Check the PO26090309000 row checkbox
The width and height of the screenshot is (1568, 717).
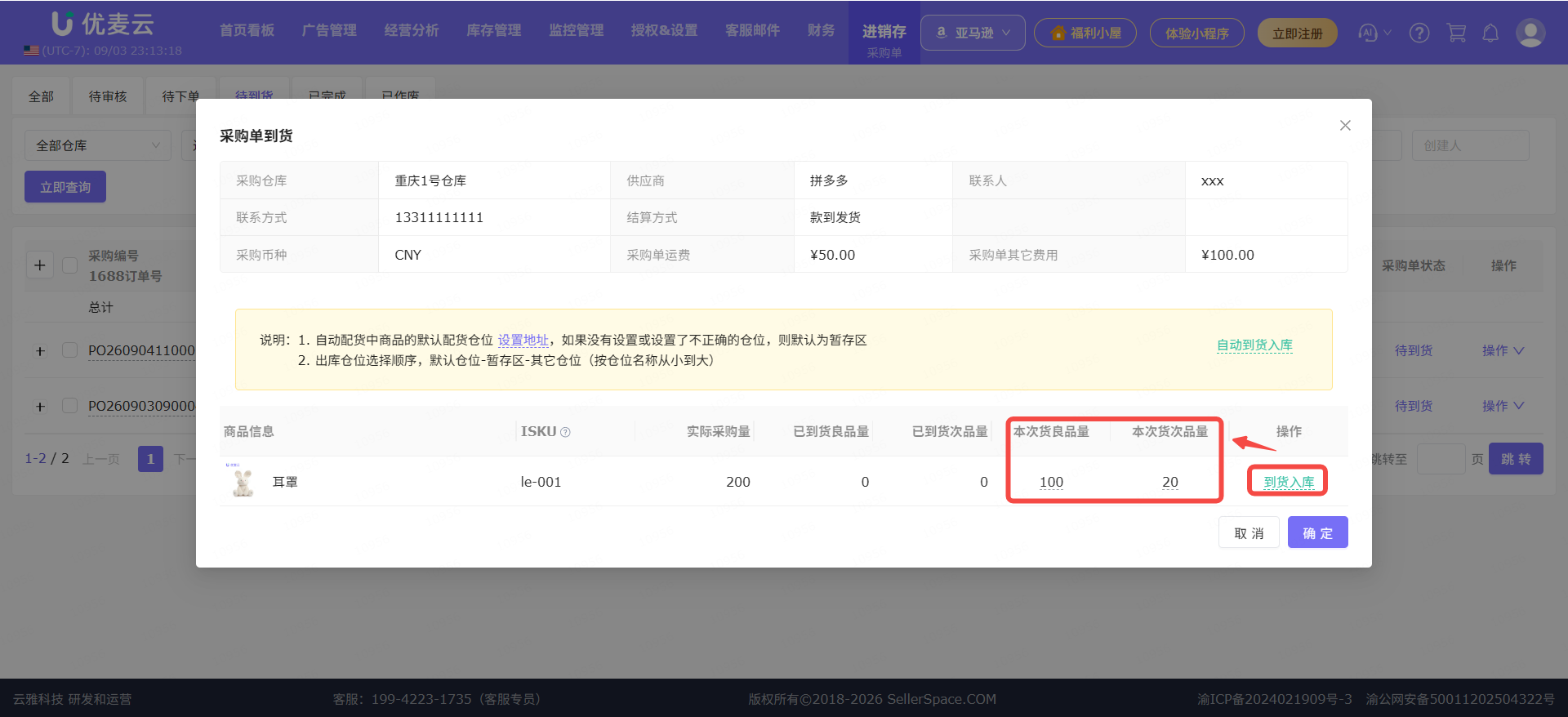pyautogui.click(x=70, y=406)
